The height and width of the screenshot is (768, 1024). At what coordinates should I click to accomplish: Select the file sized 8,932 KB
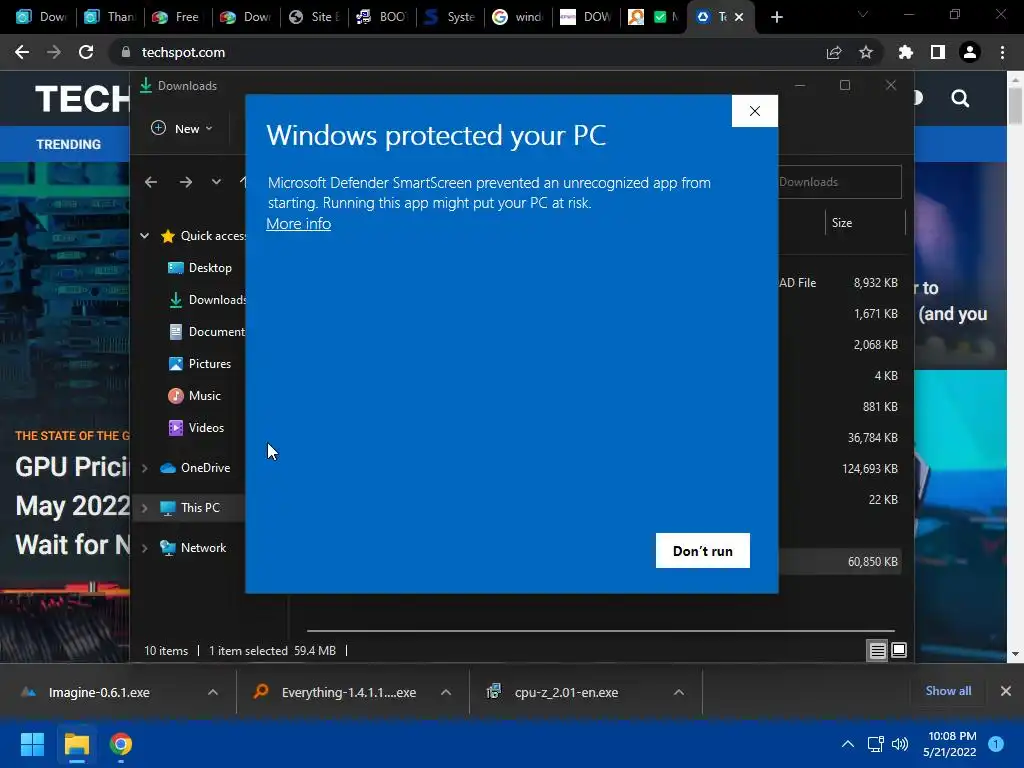pos(876,283)
